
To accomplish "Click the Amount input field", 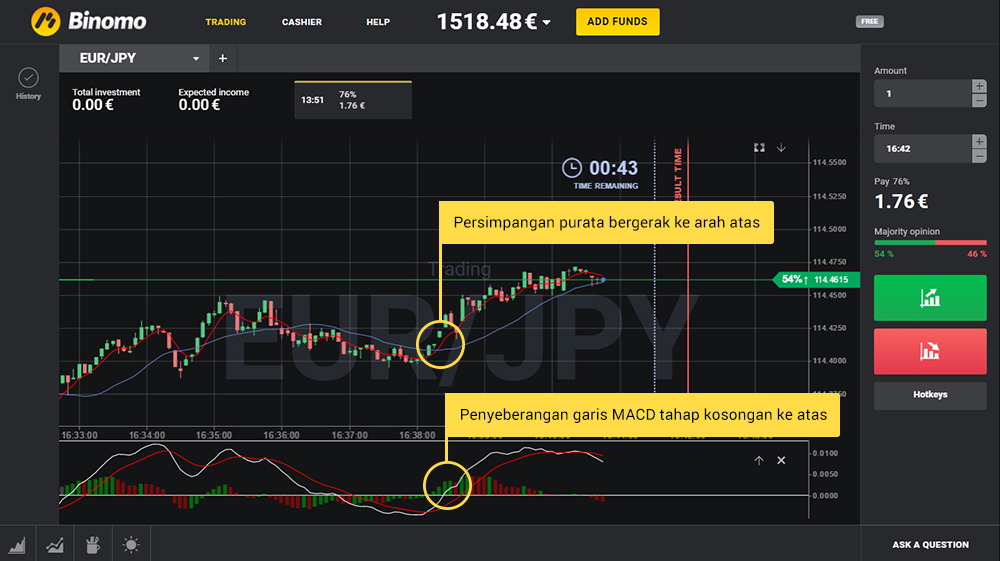I will (x=922, y=94).
